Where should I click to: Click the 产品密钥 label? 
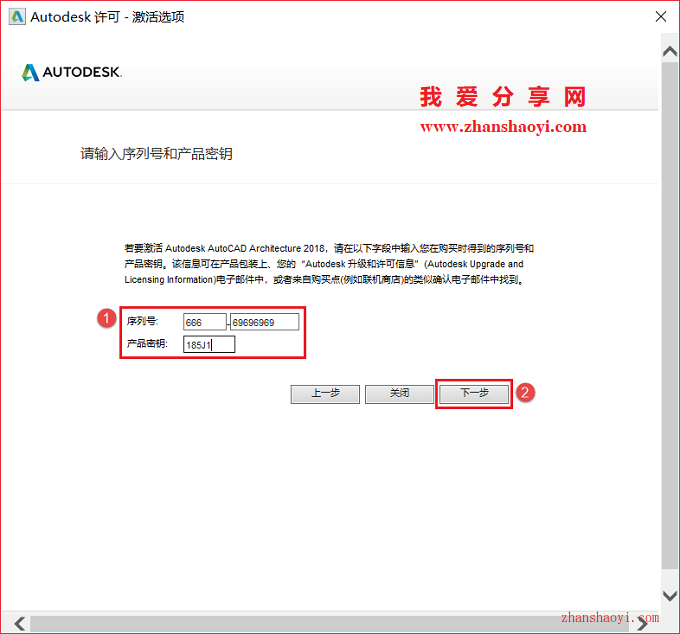coord(147,344)
